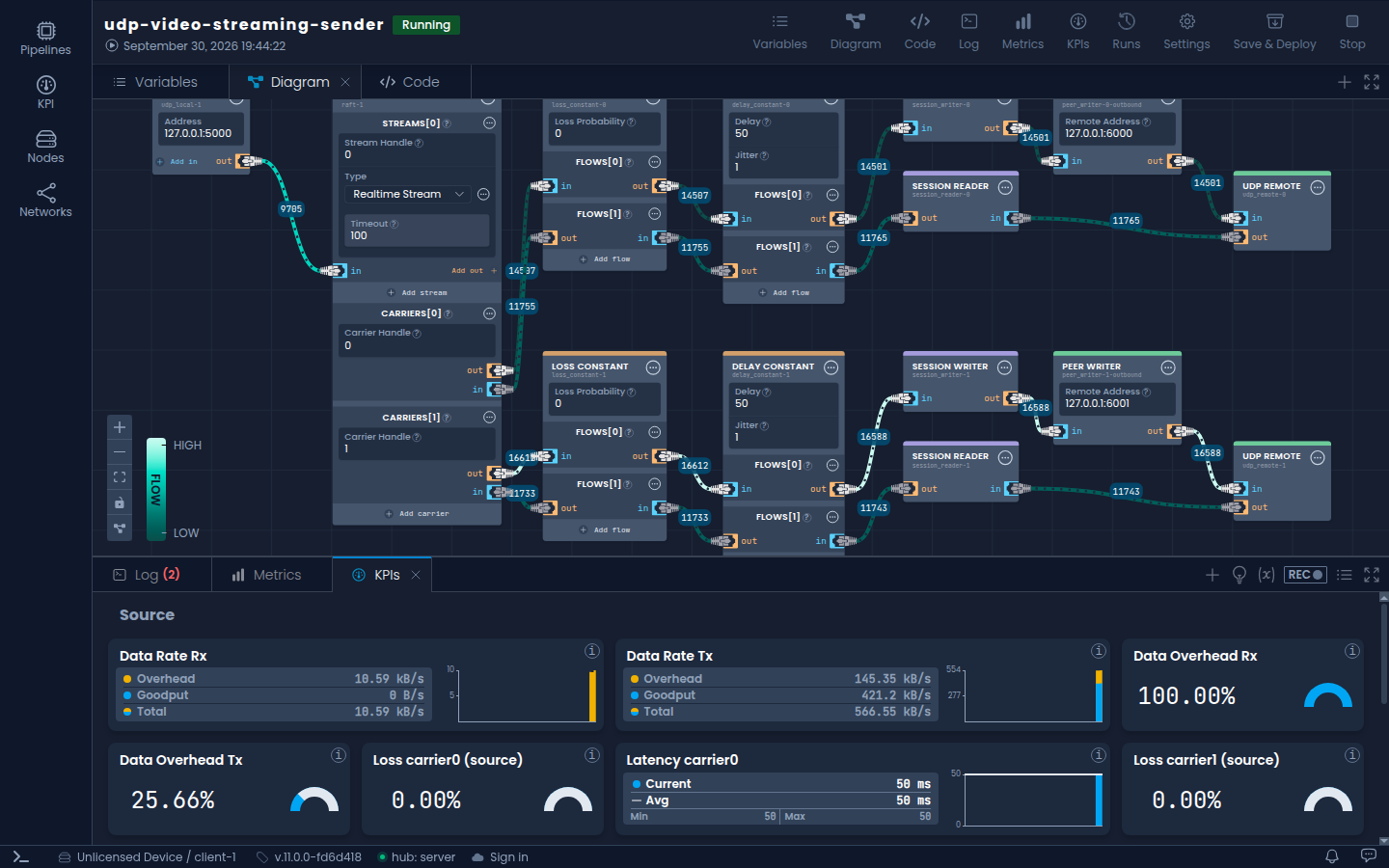Click Variables in the top toolbar
The height and width of the screenshot is (868, 1389).
779,32
